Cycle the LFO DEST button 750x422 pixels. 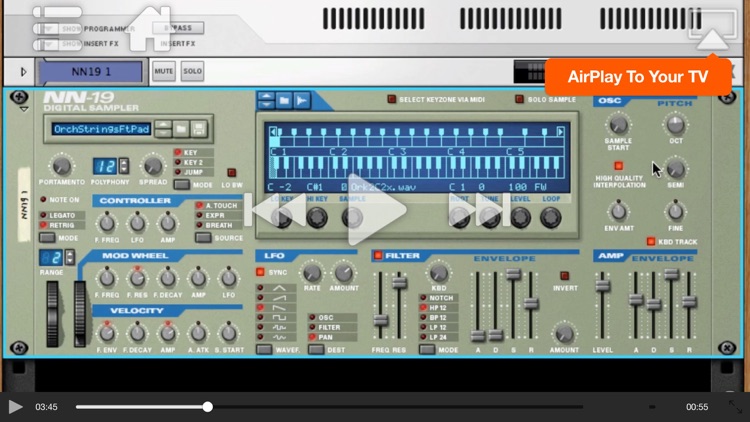click(316, 350)
